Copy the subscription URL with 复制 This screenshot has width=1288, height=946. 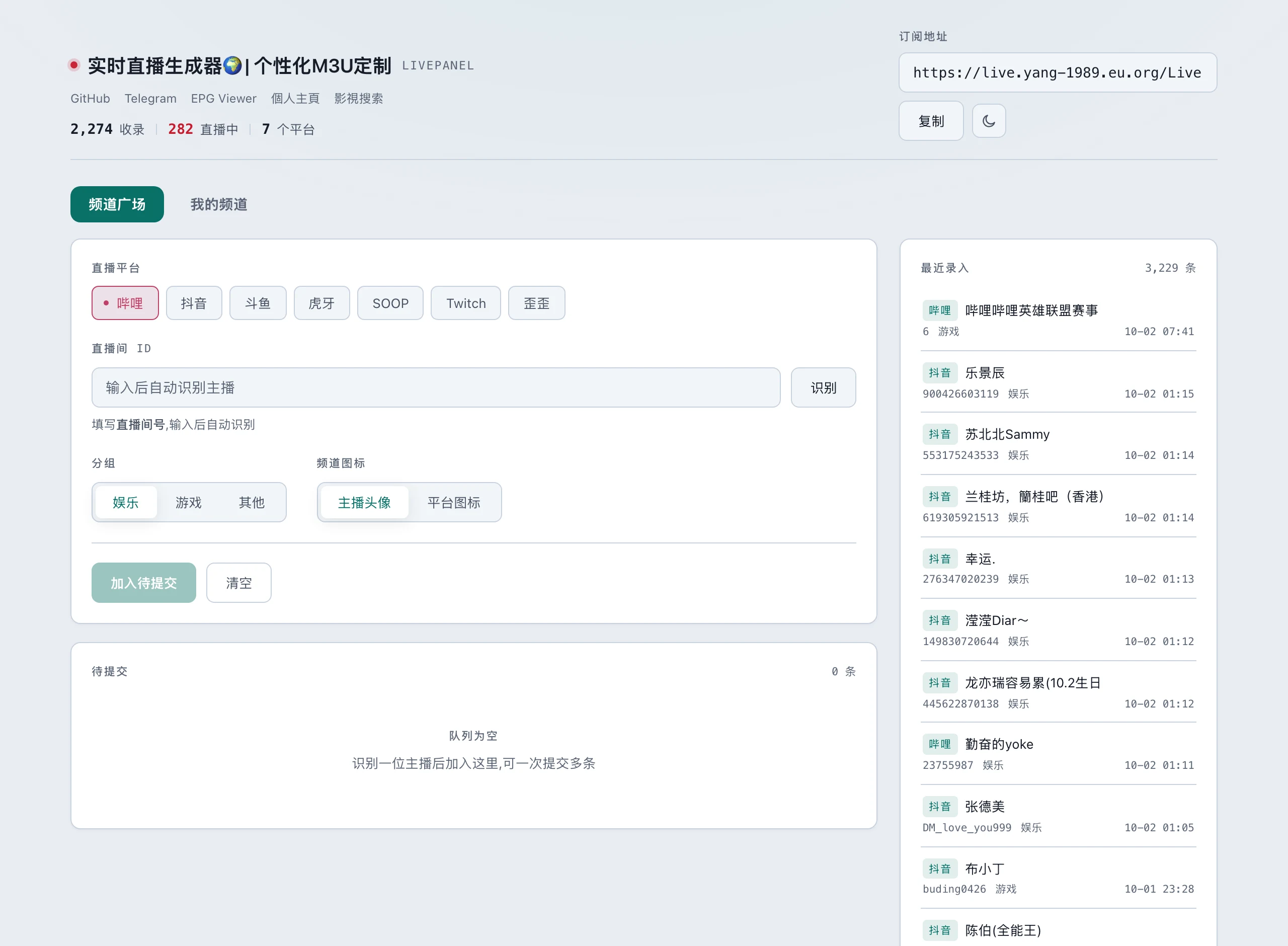pos(931,121)
